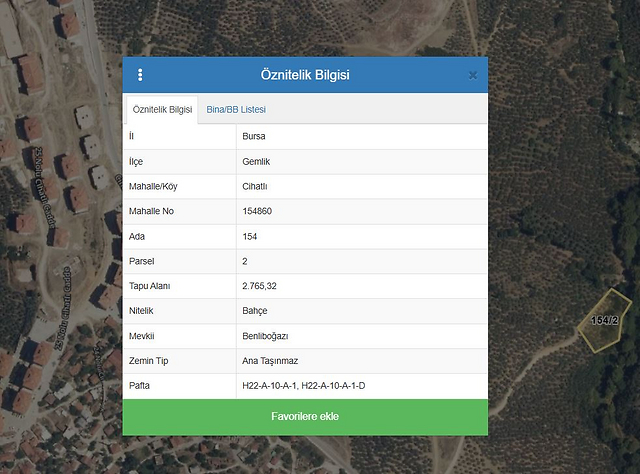Click the Öznitelik Bilgisi dialog title
Image resolution: width=640 pixels, height=474 pixels.
304,75
